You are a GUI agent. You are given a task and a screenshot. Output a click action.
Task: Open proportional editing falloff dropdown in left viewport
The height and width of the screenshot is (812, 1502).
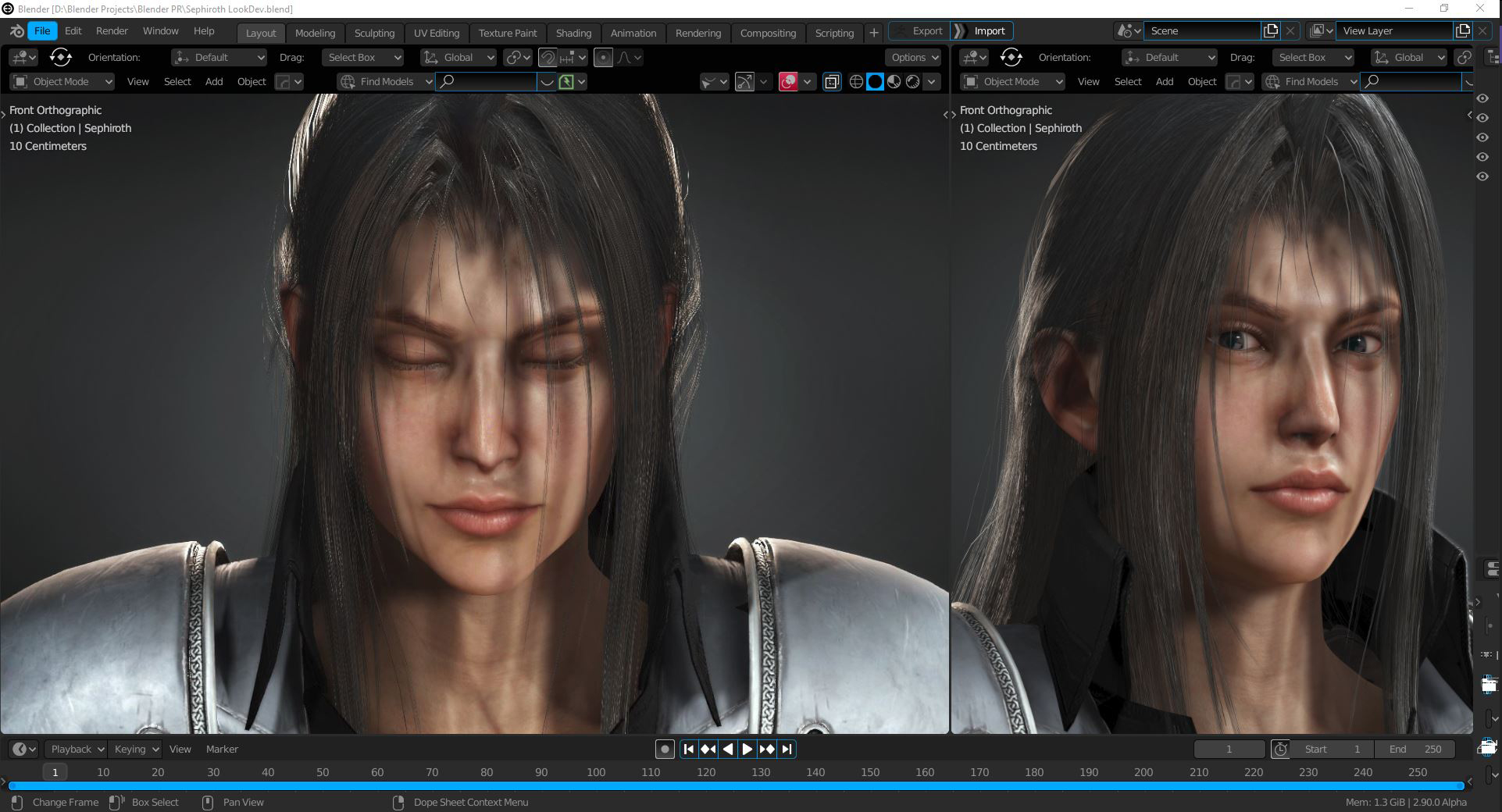point(630,58)
